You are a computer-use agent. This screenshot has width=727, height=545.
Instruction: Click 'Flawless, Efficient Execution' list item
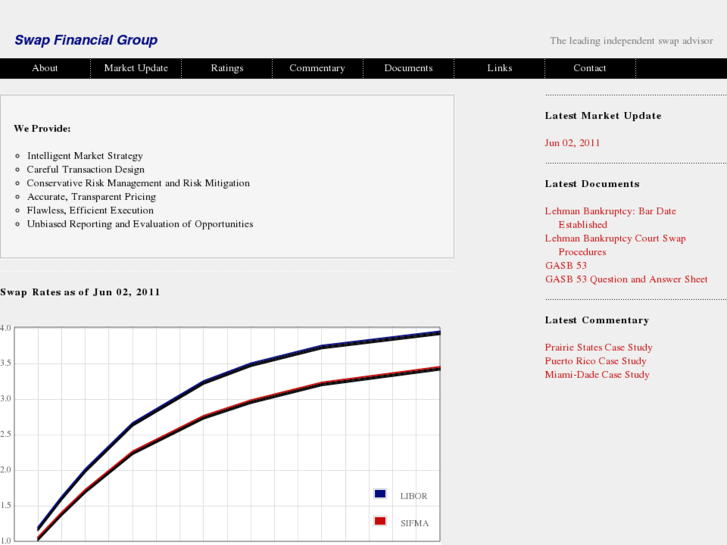point(90,210)
